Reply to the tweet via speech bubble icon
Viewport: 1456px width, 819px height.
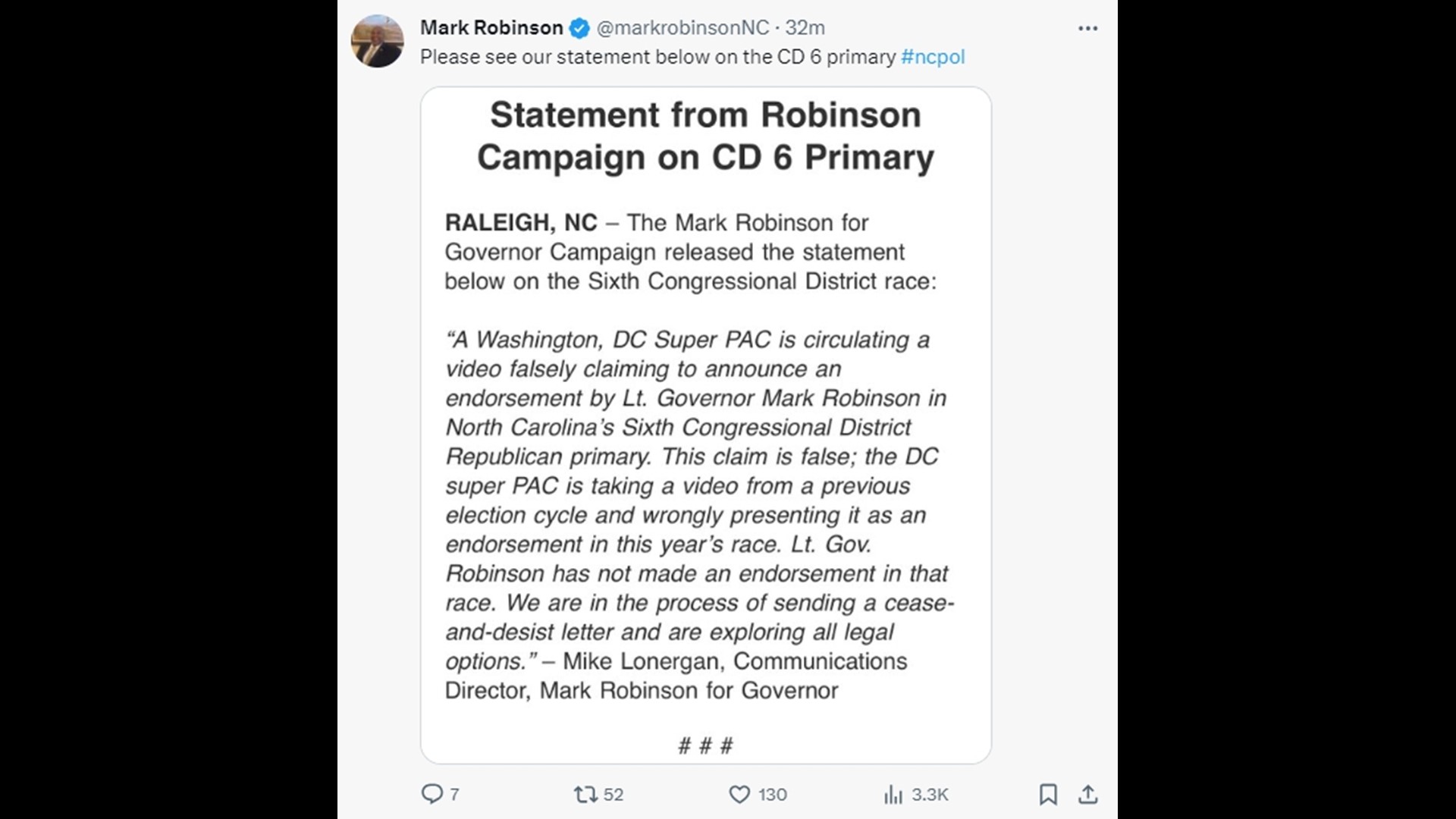[433, 795]
